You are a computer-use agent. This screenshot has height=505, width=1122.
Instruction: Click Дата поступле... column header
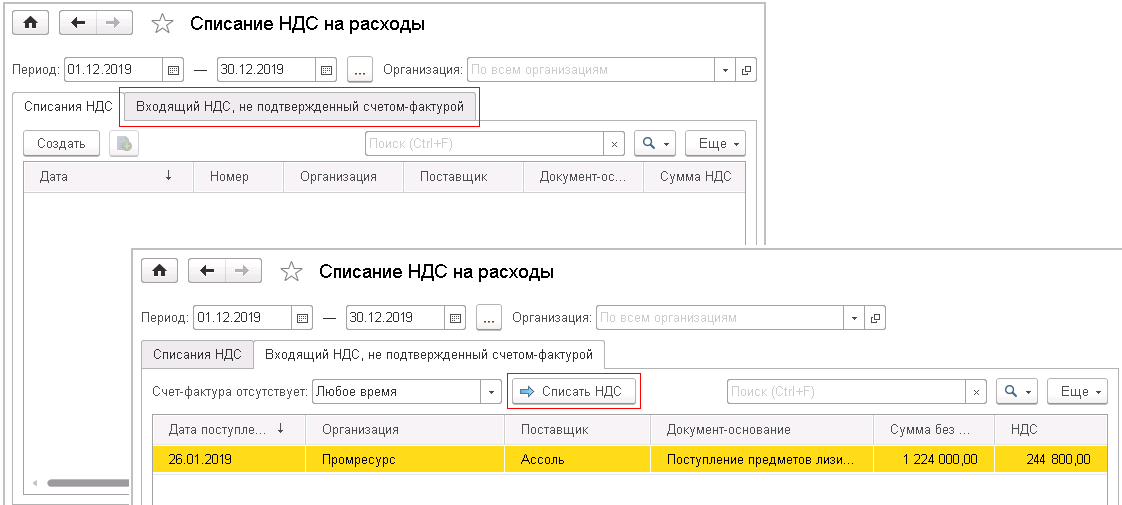229,429
